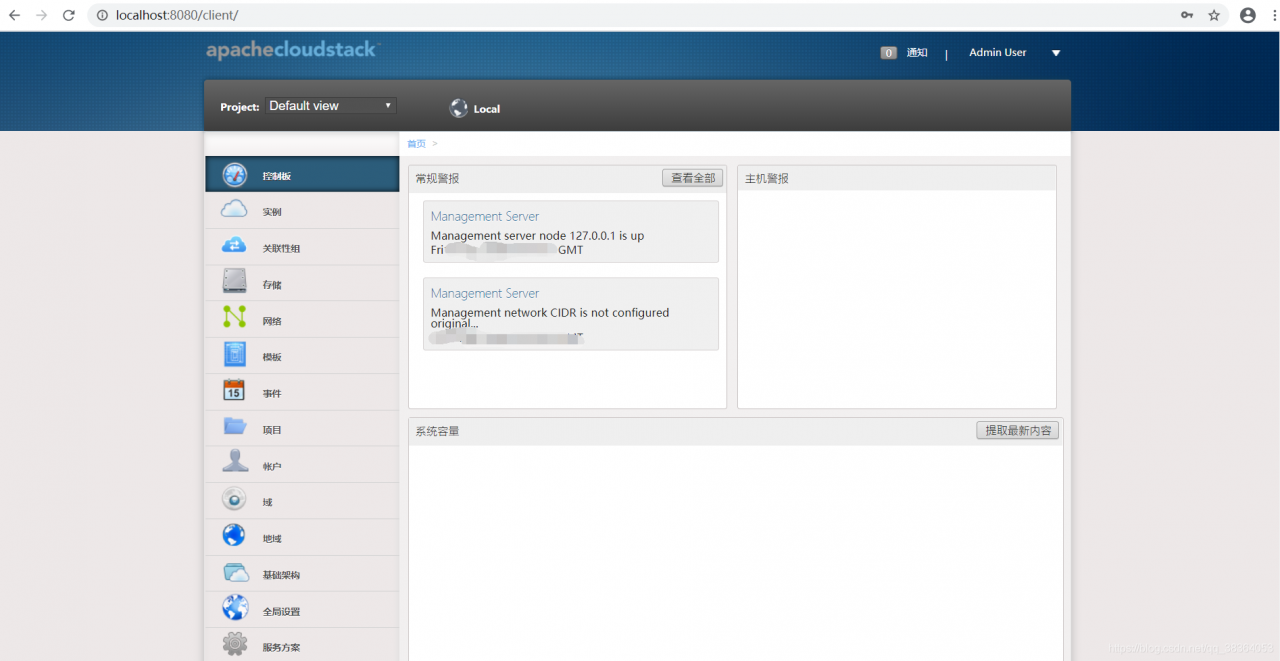Open the 模板 templates section
This screenshot has width=1280, height=661.
[302, 356]
